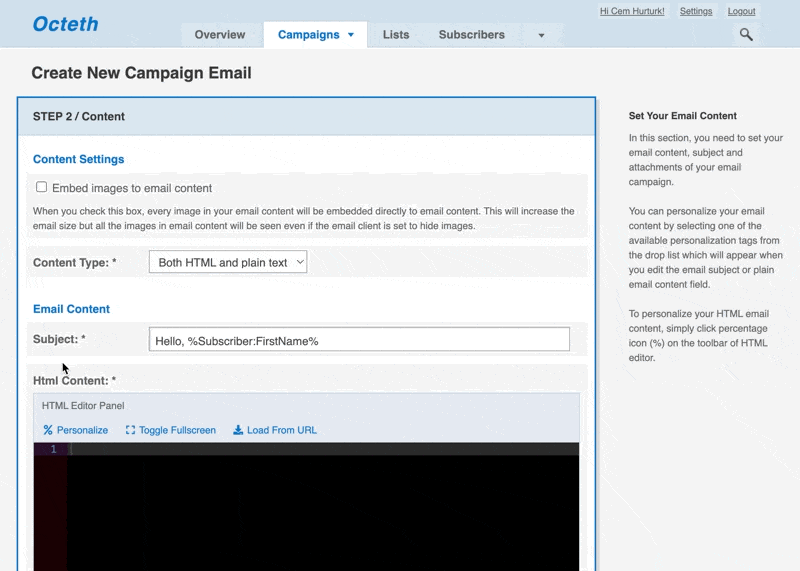Click the Toggle Fullscreen text link
The width and height of the screenshot is (800, 571).
coord(177,430)
